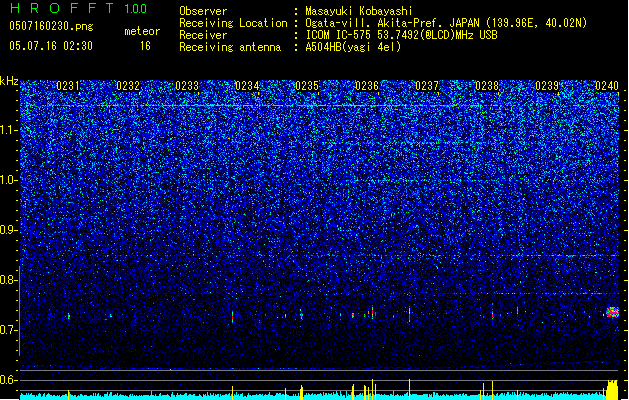The width and height of the screenshot is (629, 400).
Task: Select the ICOM IC-575 receiver description
Action: point(401,35)
